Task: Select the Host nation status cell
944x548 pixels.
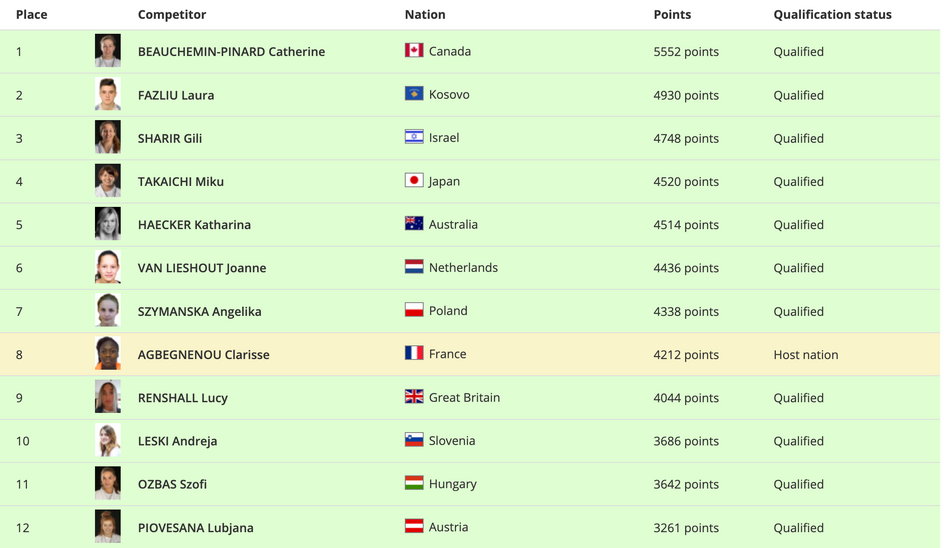Action: [x=806, y=355]
